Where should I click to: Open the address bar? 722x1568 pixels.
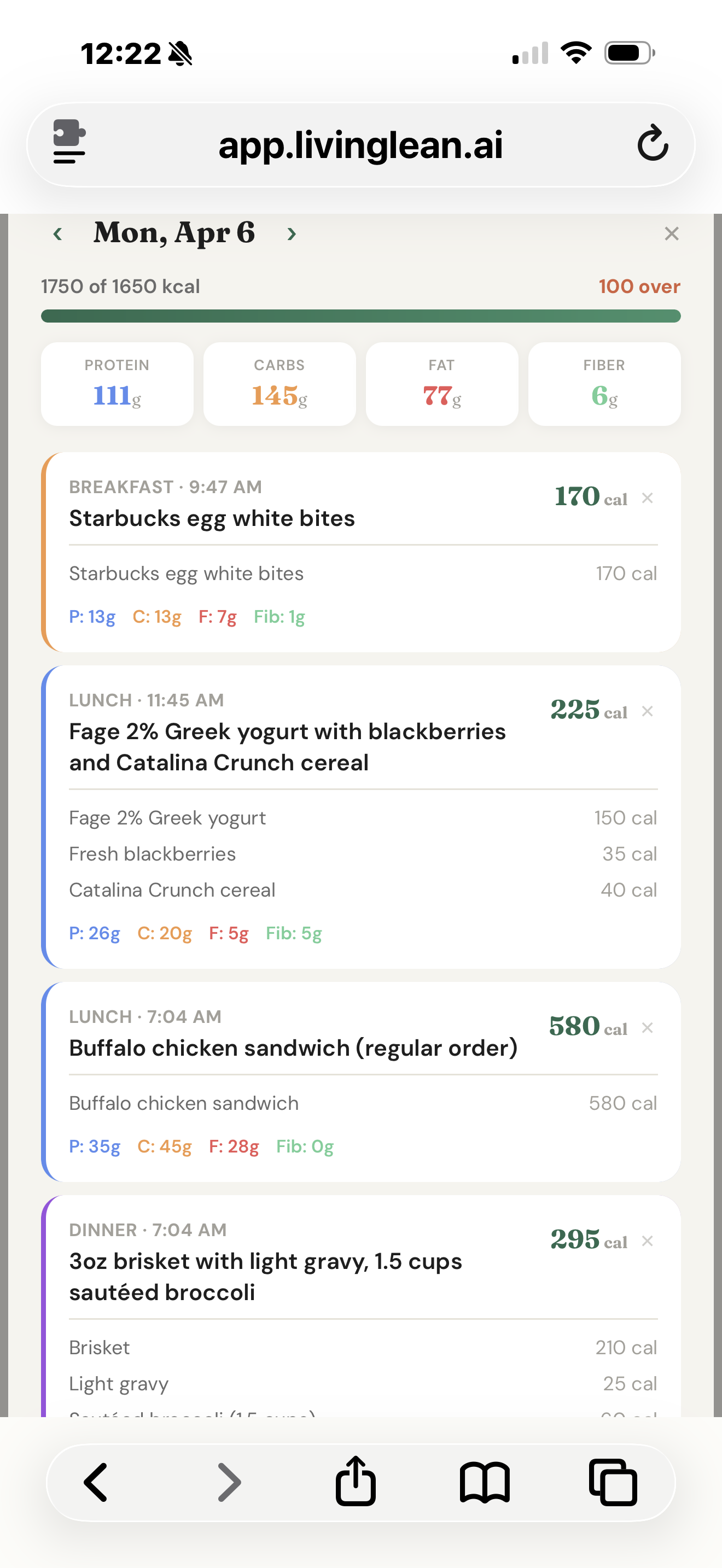click(361, 145)
